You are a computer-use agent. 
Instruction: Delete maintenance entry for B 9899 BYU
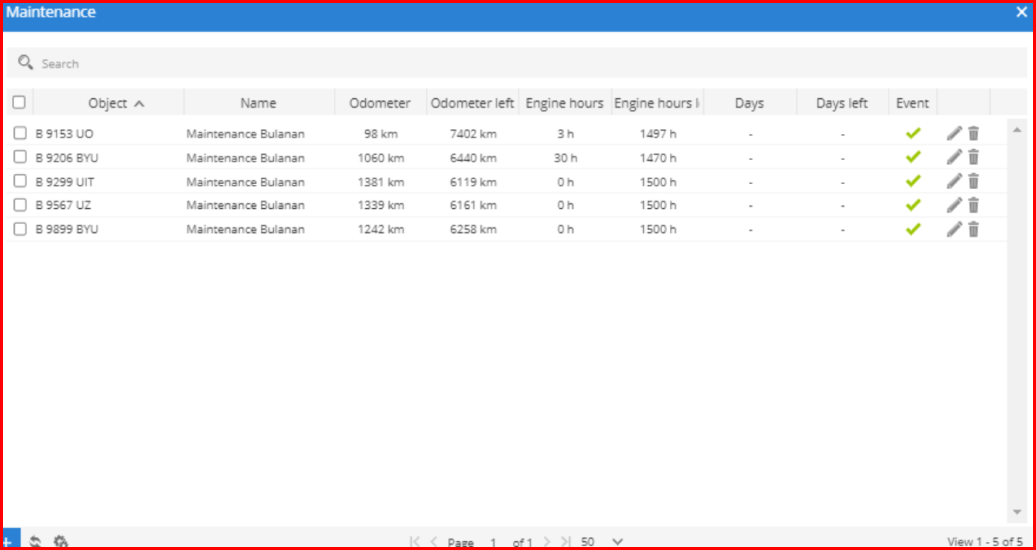tap(973, 229)
